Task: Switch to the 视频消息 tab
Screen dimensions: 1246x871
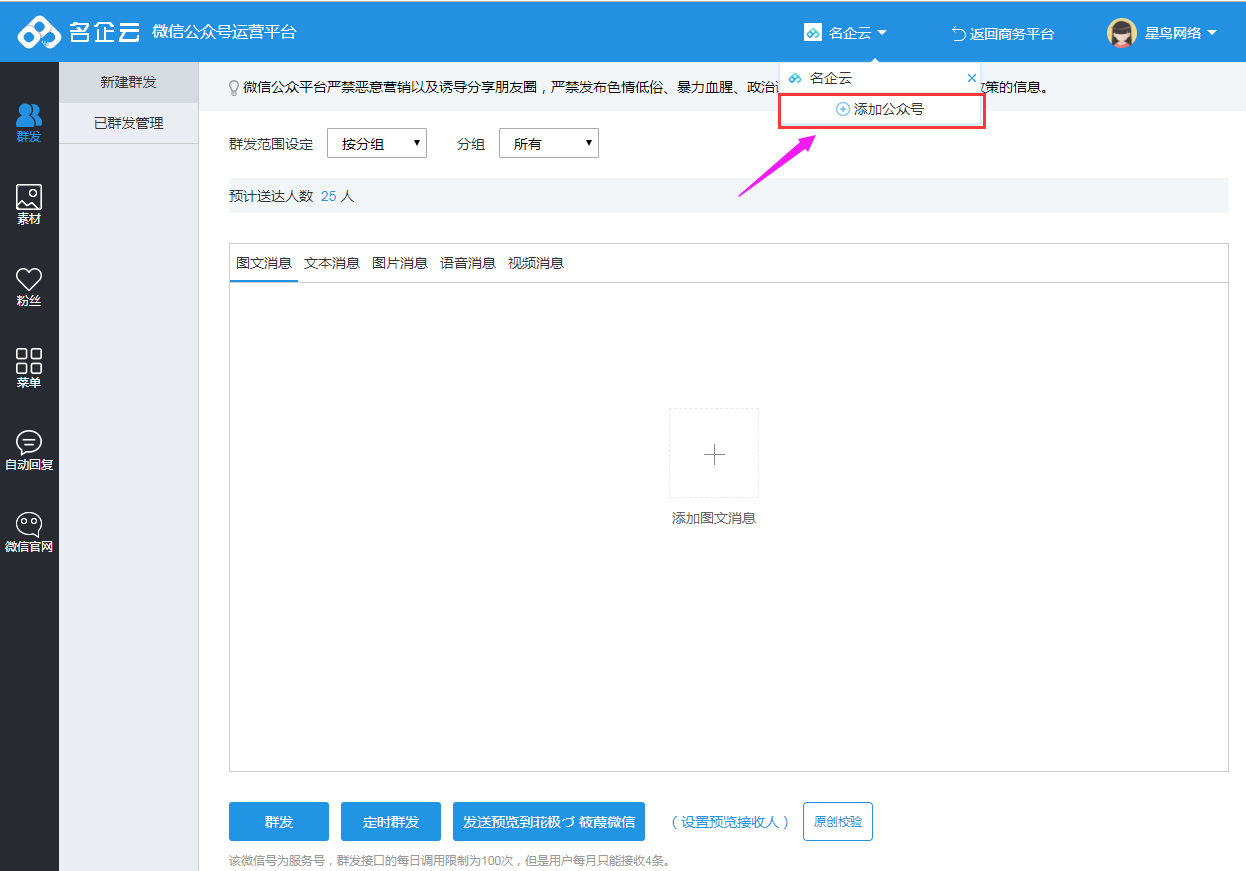Action: pos(536,263)
